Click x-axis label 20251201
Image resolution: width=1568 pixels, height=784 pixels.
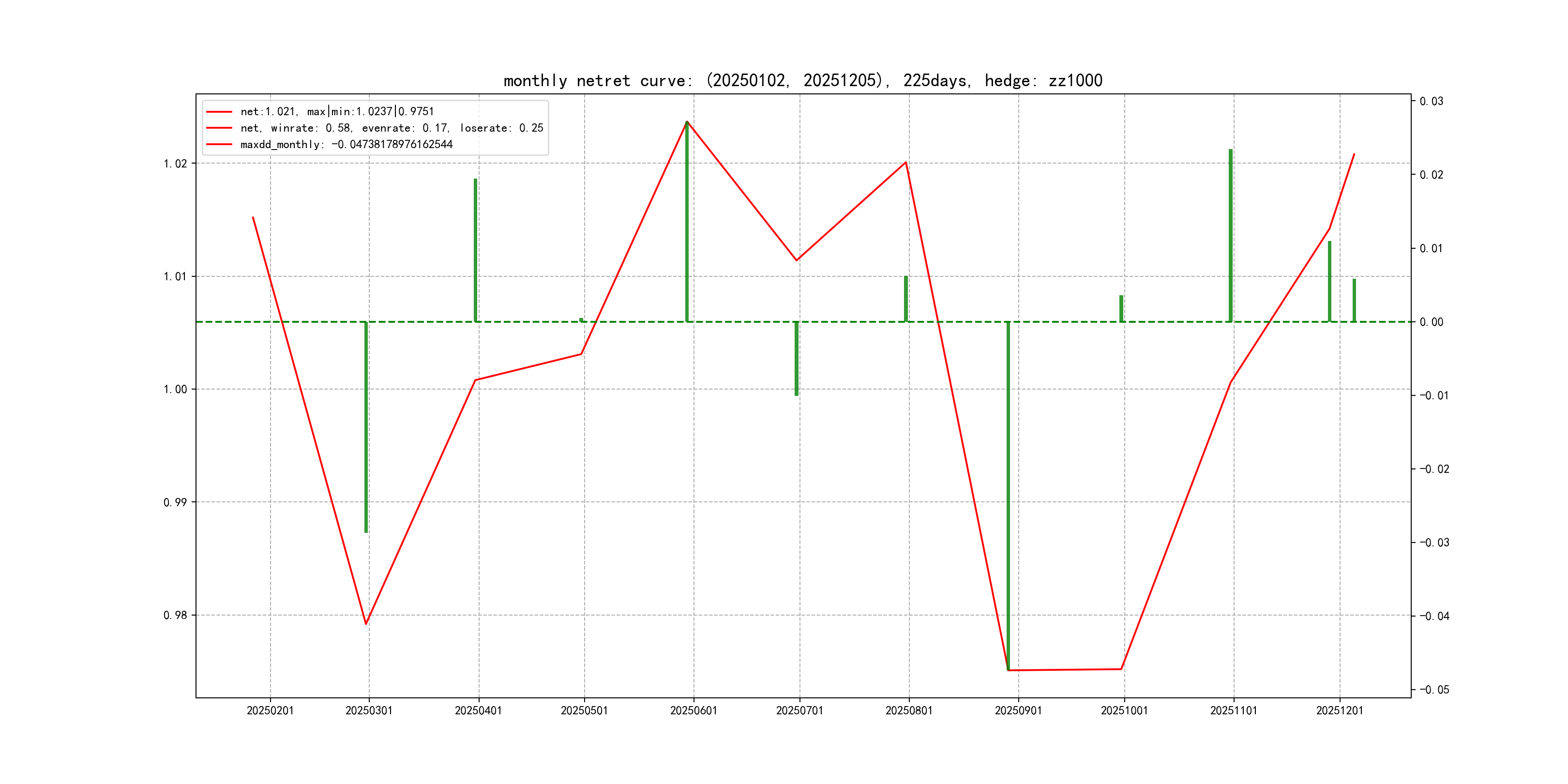(1339, 710)
